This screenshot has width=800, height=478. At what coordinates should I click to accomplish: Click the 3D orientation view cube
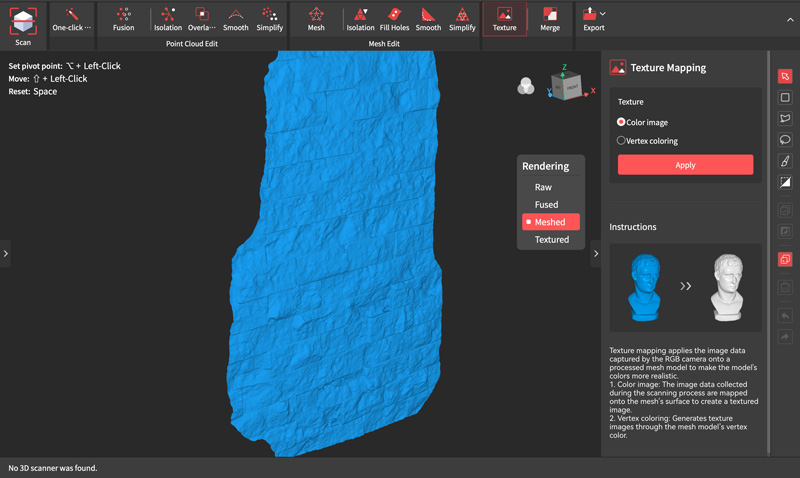pyautogui.click(x=566, y=85)
